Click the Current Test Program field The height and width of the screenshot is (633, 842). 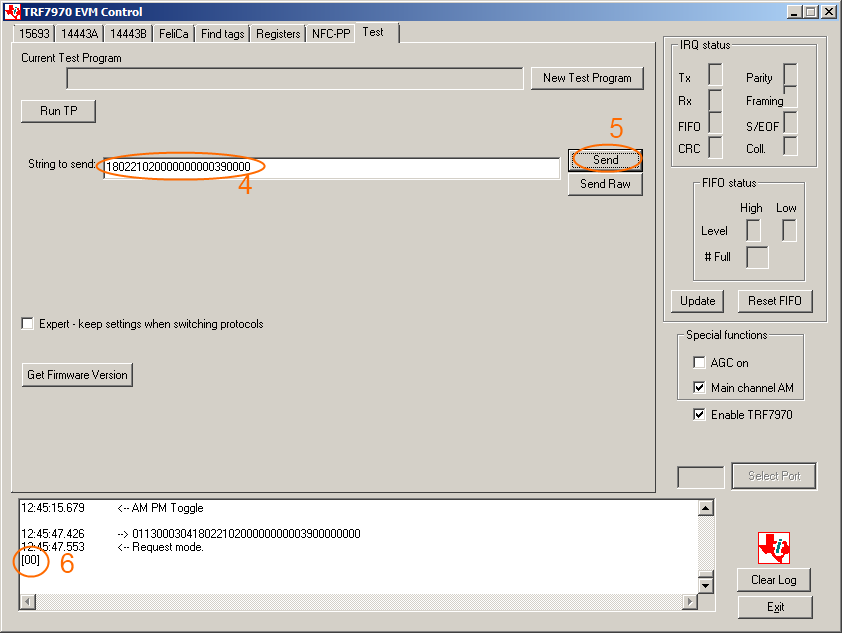(295, 78)
